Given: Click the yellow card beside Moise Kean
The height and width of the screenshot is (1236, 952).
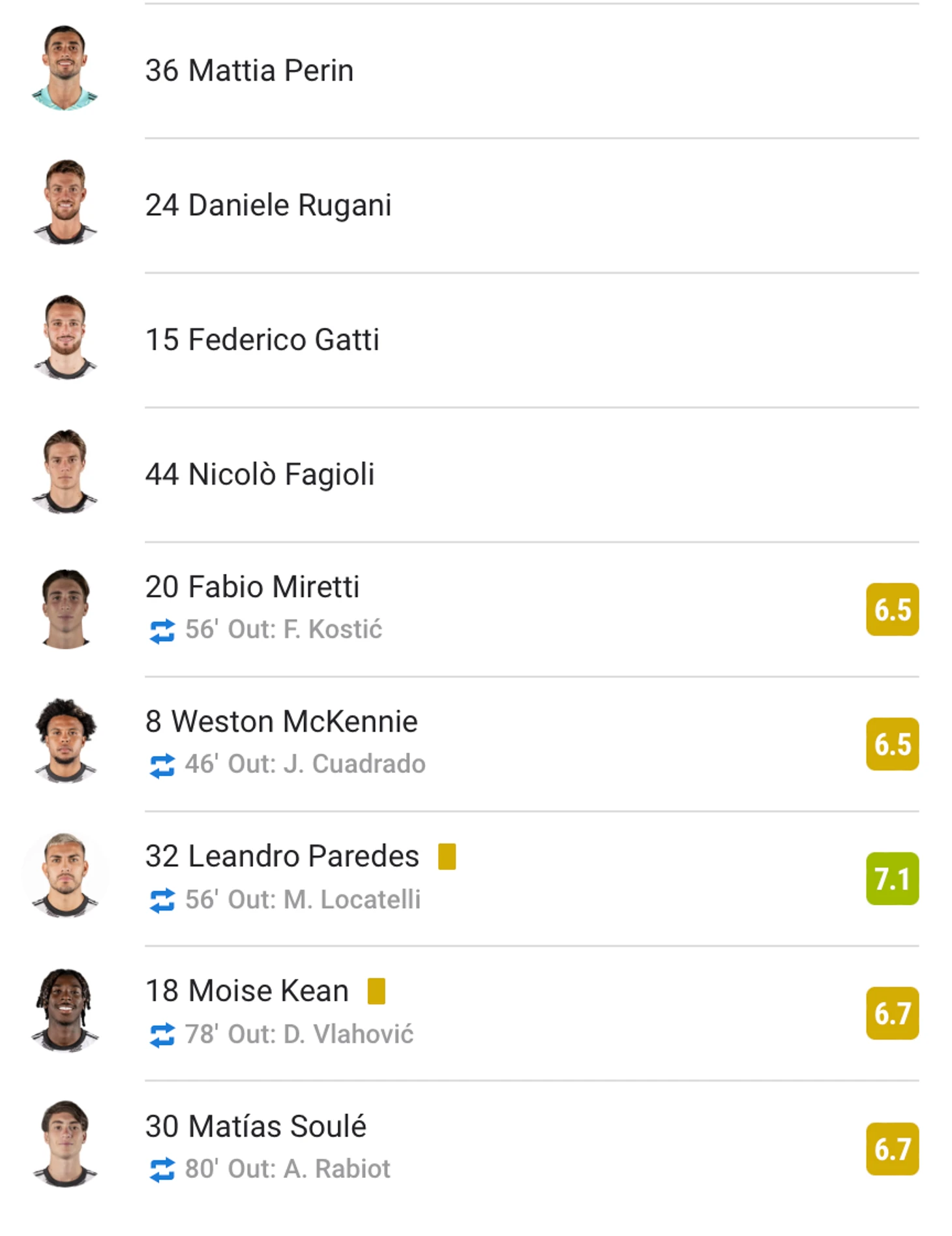Looking at the screenshot, I should click(376, 991).
